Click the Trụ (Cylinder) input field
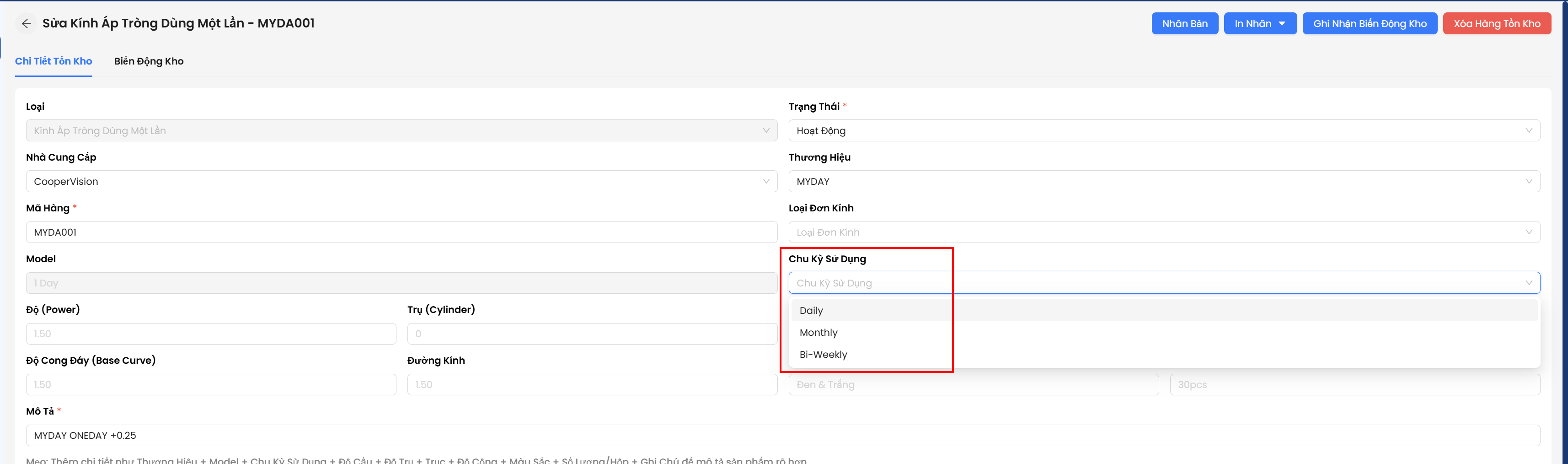 click(592, 334)
